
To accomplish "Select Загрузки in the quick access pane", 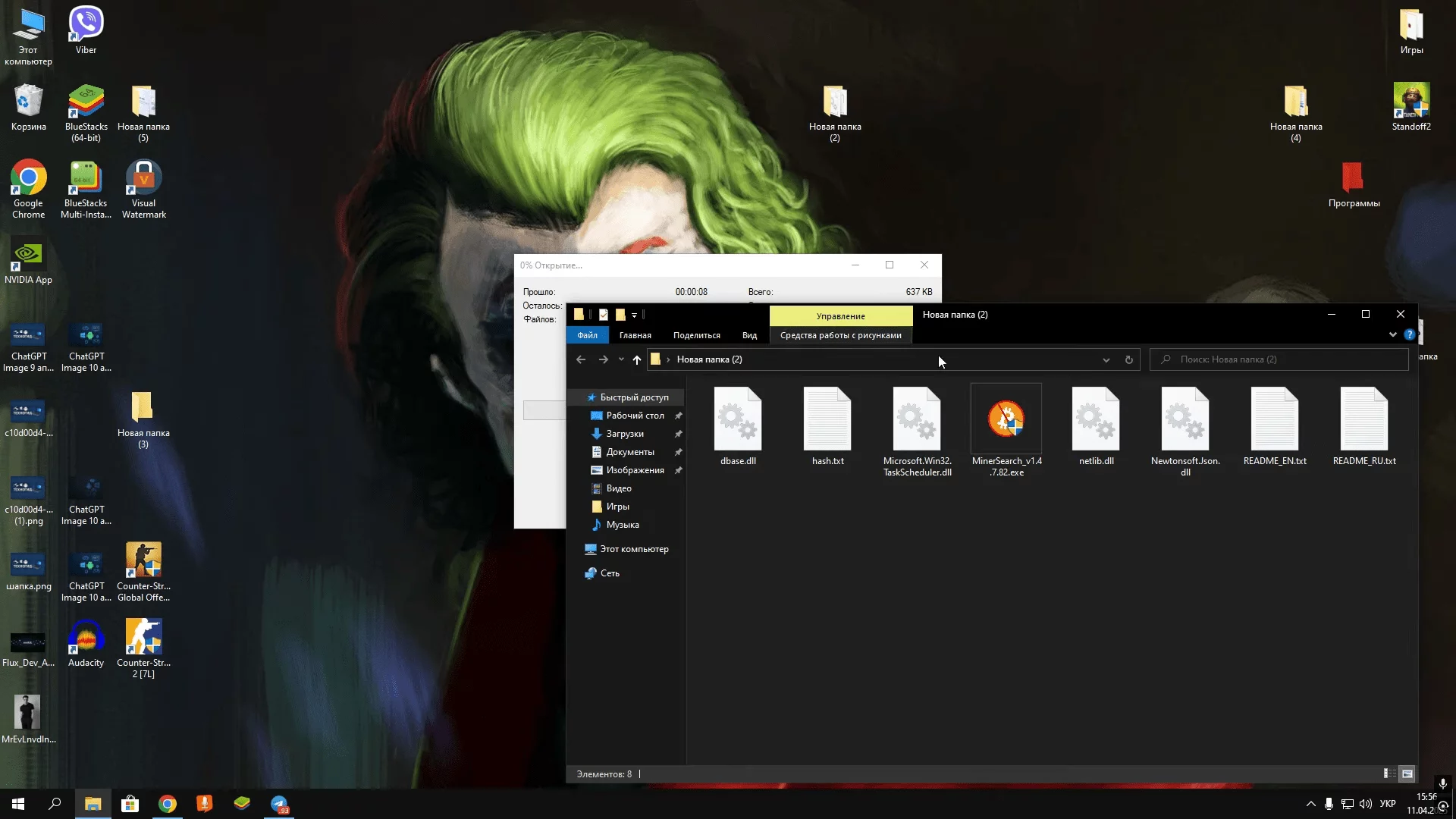I will pos(625,434).
